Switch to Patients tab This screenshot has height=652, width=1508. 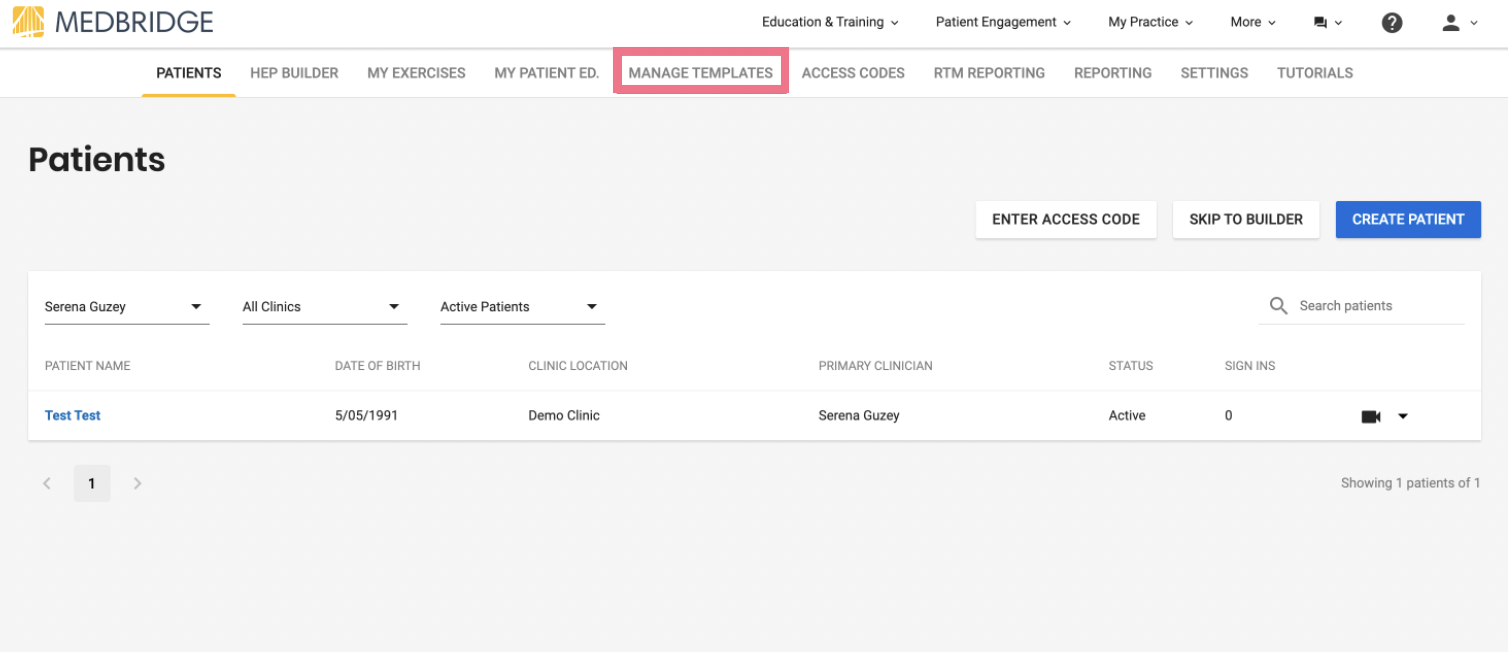[x=189, y=73]
